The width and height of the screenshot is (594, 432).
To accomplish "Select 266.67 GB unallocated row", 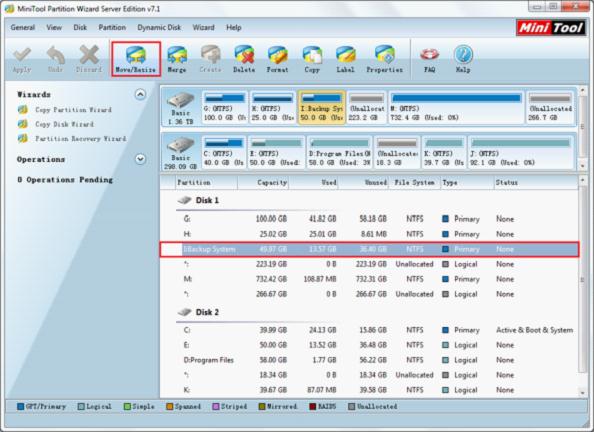I will [369, 294].
